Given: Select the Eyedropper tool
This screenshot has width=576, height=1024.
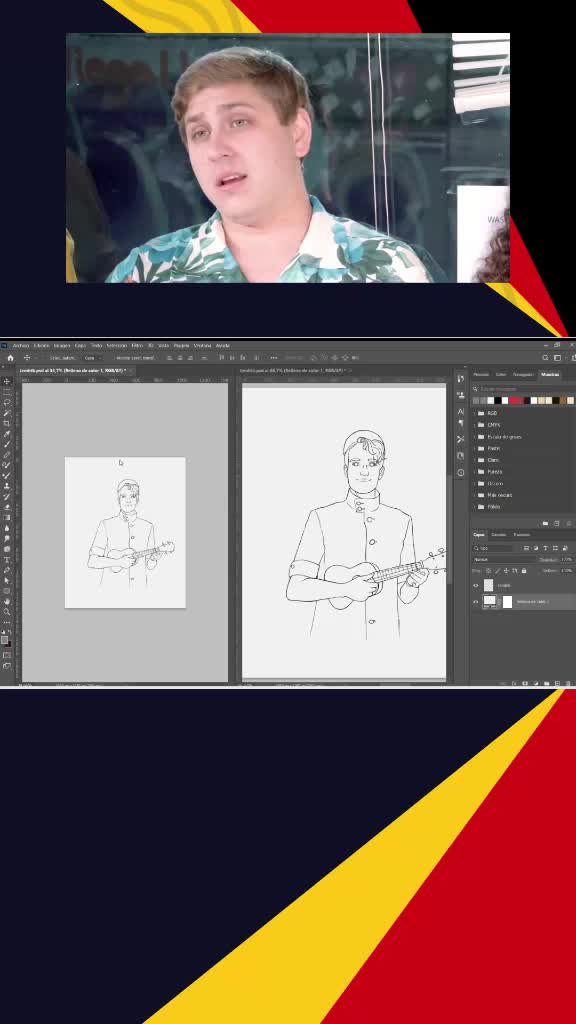Looking at the screenshot, I should point(7,433).
